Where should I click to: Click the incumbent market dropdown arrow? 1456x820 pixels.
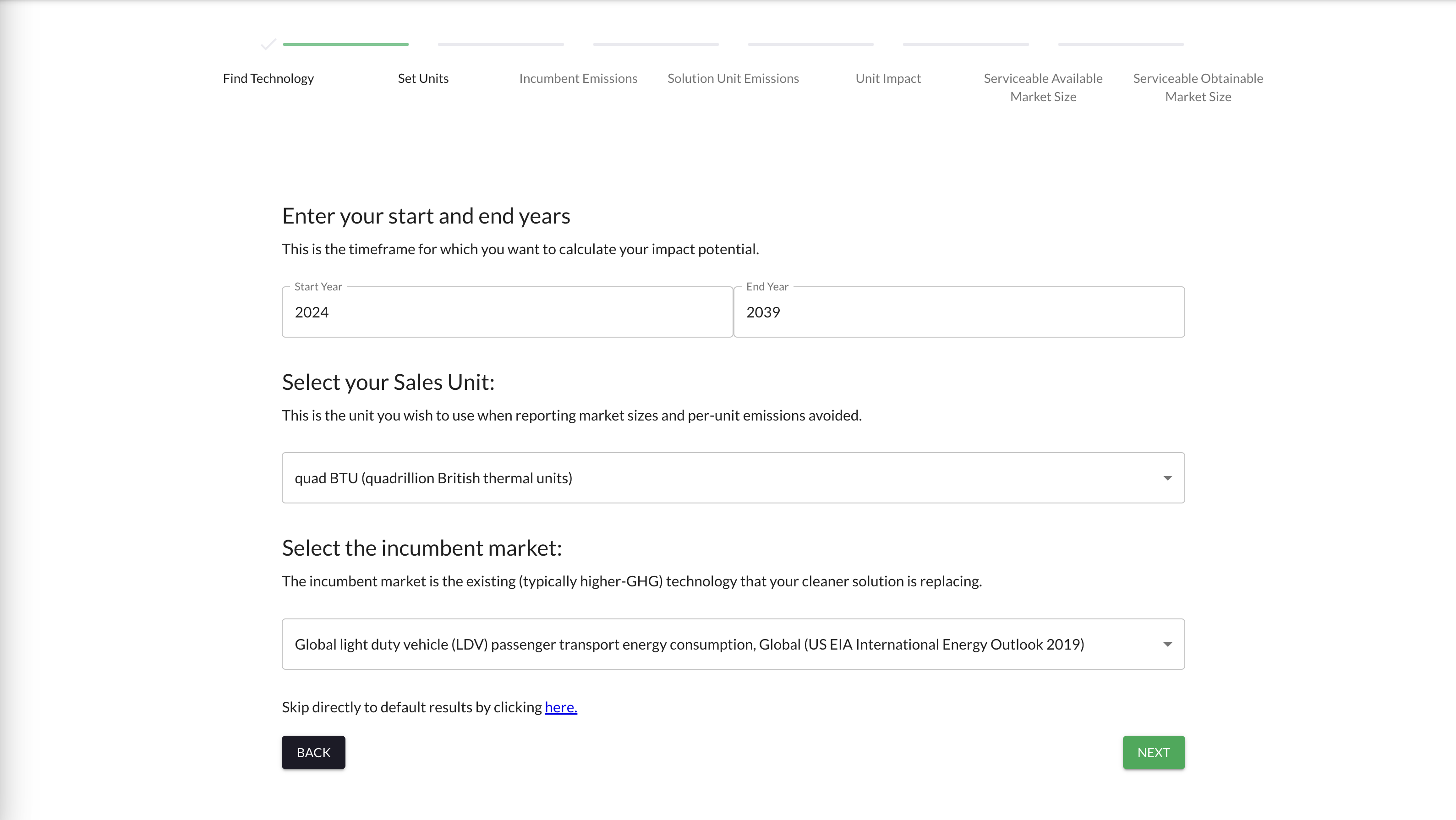[1167, 644]
